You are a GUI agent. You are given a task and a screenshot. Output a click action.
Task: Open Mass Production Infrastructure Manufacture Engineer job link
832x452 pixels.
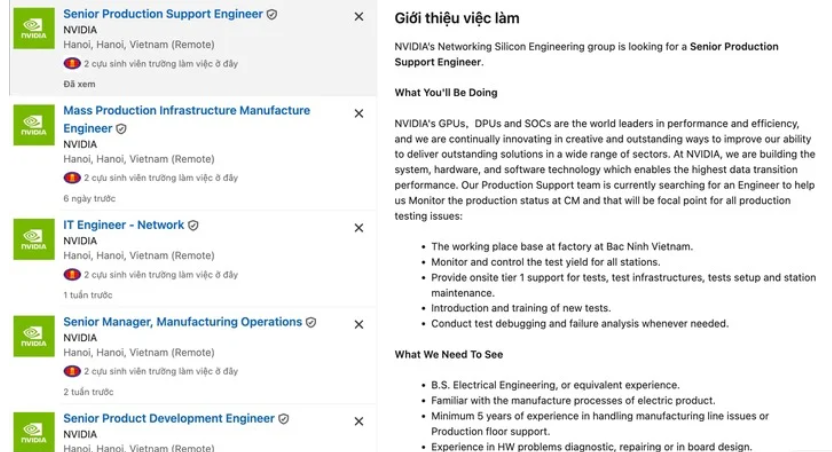187,119
